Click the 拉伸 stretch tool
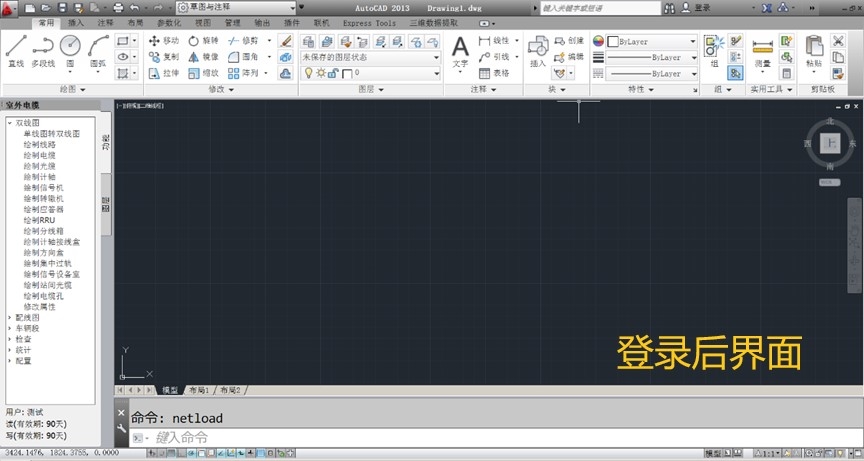This screenshot has width=864, height=461. 164,73
